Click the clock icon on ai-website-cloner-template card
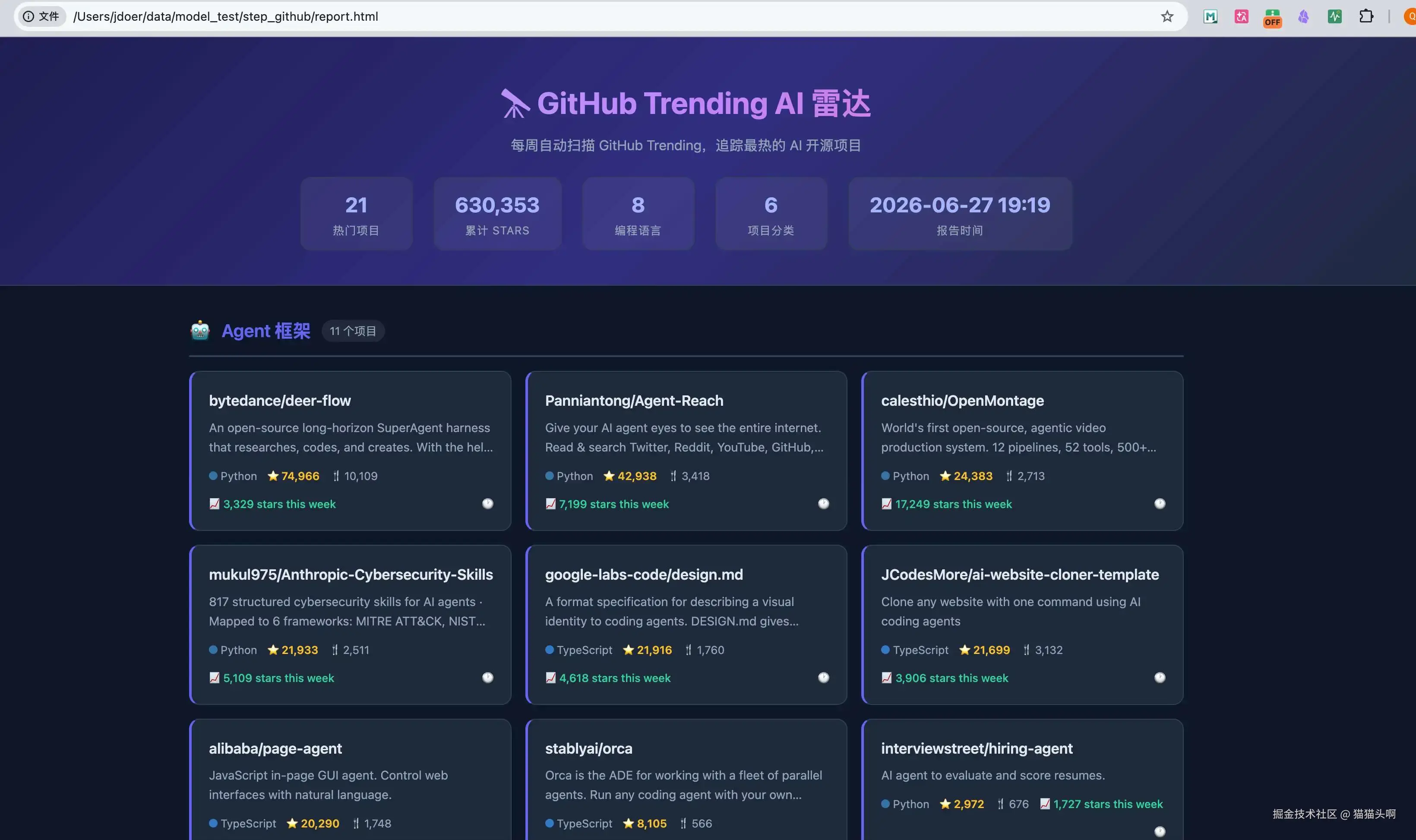Screen dimensions: 1416x840 [1160, 678]
